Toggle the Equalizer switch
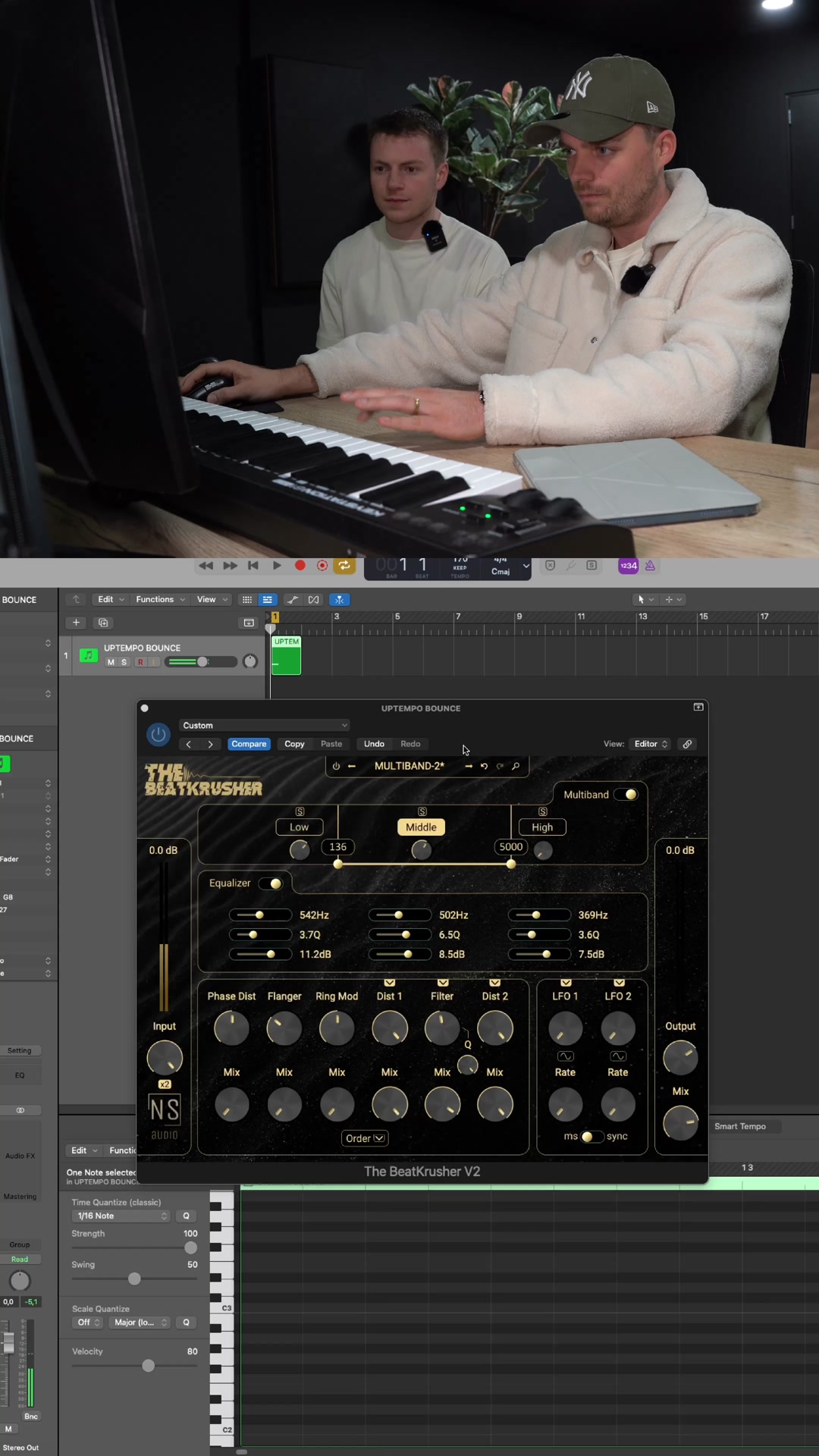This screenshot has width=819, height=1456. tap(271, 883)
